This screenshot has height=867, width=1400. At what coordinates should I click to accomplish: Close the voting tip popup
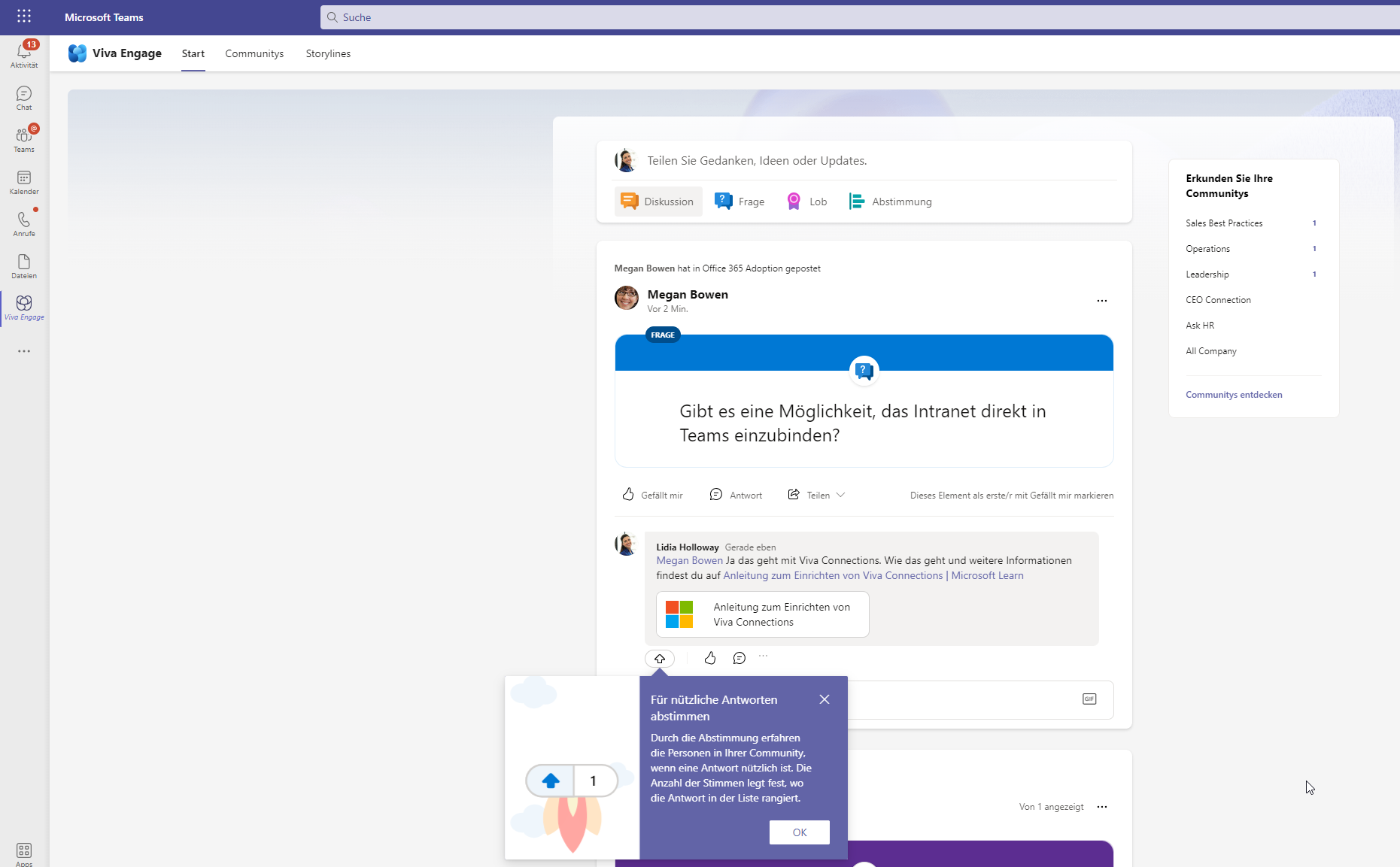825,699
